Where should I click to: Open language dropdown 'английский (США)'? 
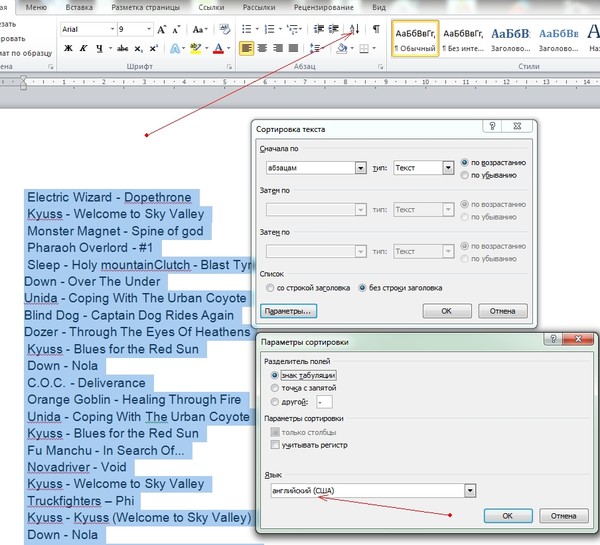(x=470, y=491)
